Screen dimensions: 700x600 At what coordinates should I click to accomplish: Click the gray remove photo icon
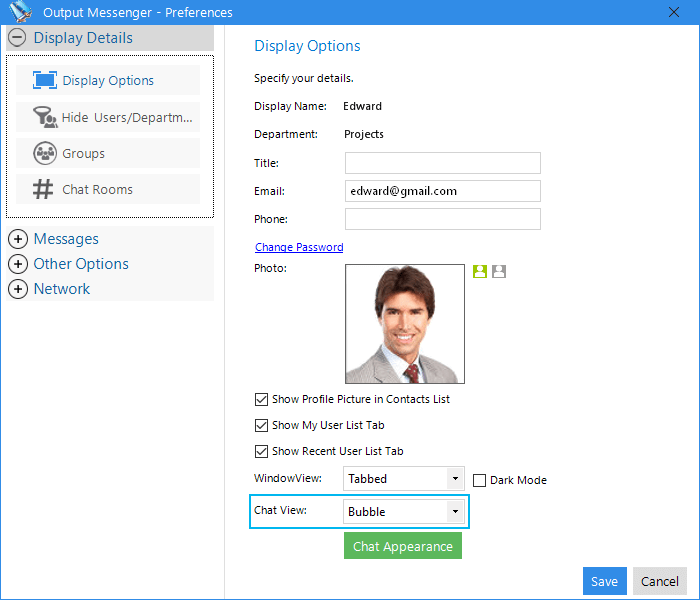(499, 271)
